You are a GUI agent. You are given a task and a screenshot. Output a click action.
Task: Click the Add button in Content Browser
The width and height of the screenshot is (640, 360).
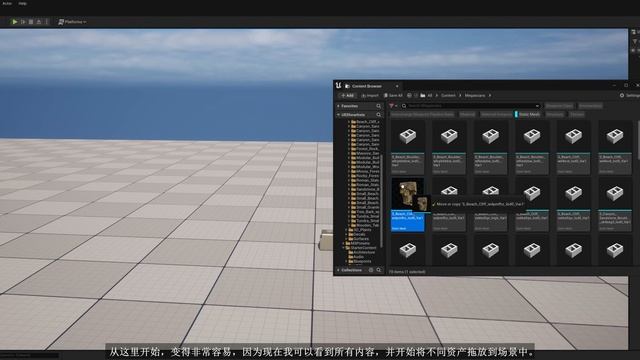[347, 96]
